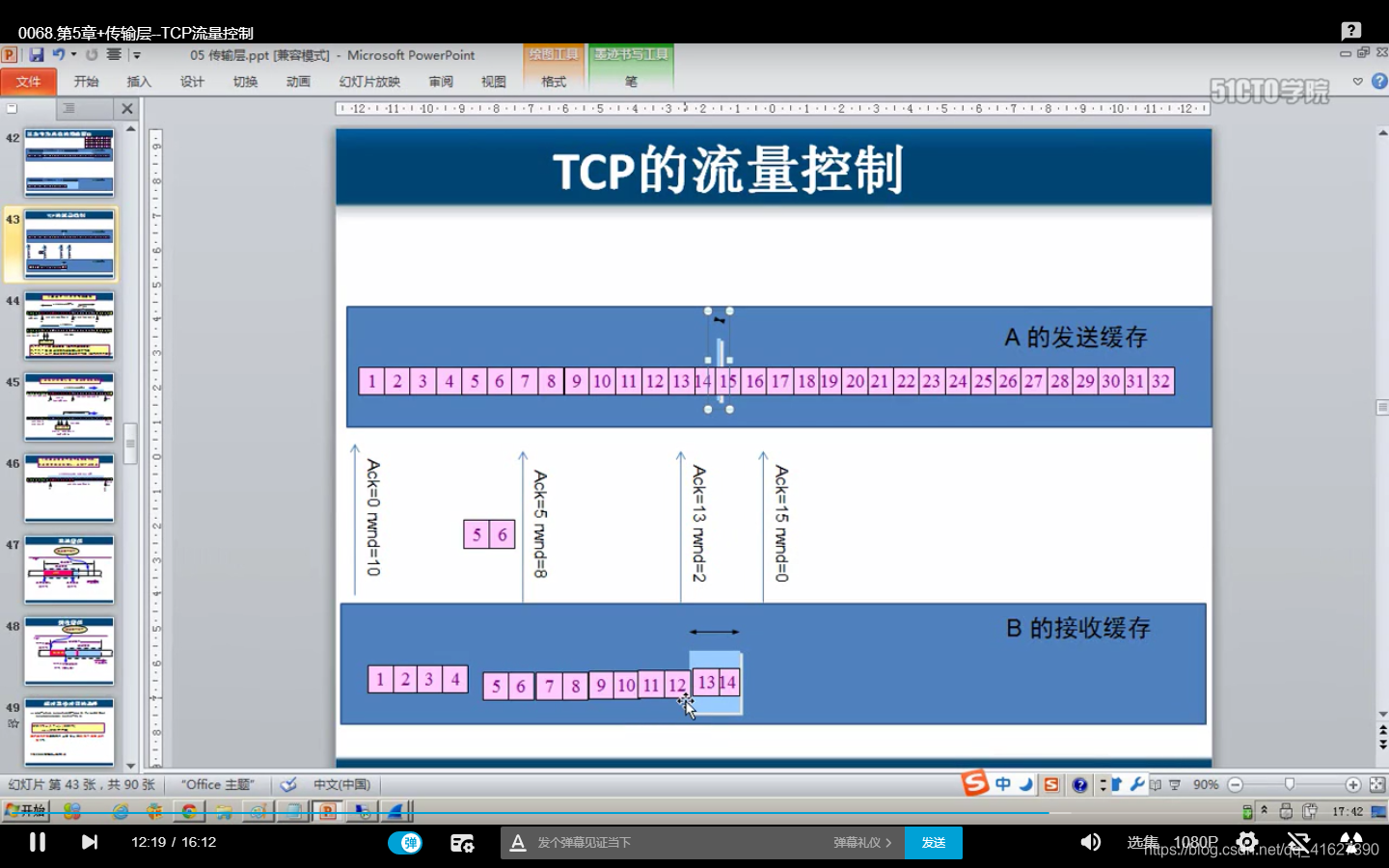Toggle the 弹 danmaku switch
This screenshot has height=868, width=1389.
(x=405, y=843)
